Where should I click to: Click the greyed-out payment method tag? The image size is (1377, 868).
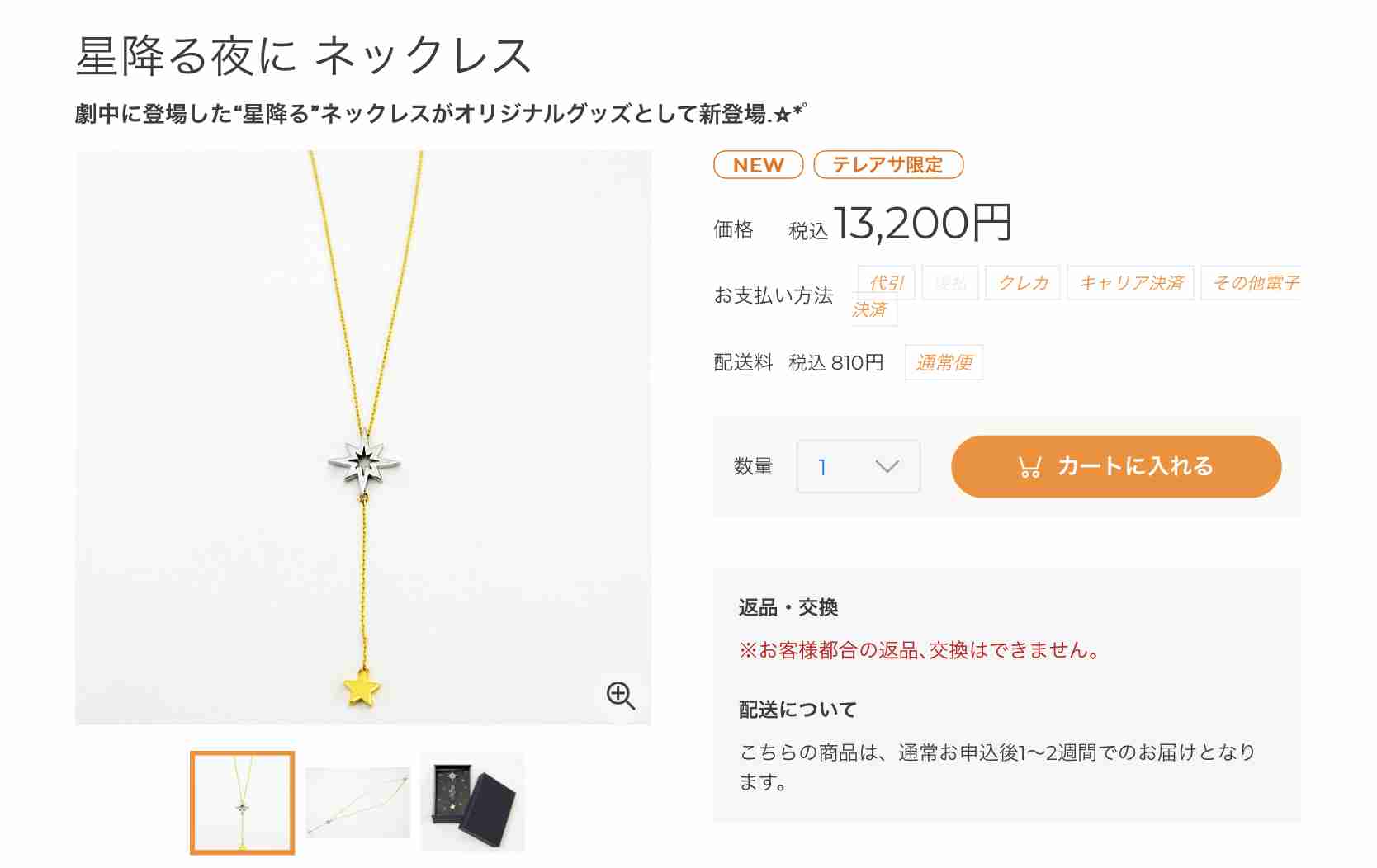tap(950, 283)
